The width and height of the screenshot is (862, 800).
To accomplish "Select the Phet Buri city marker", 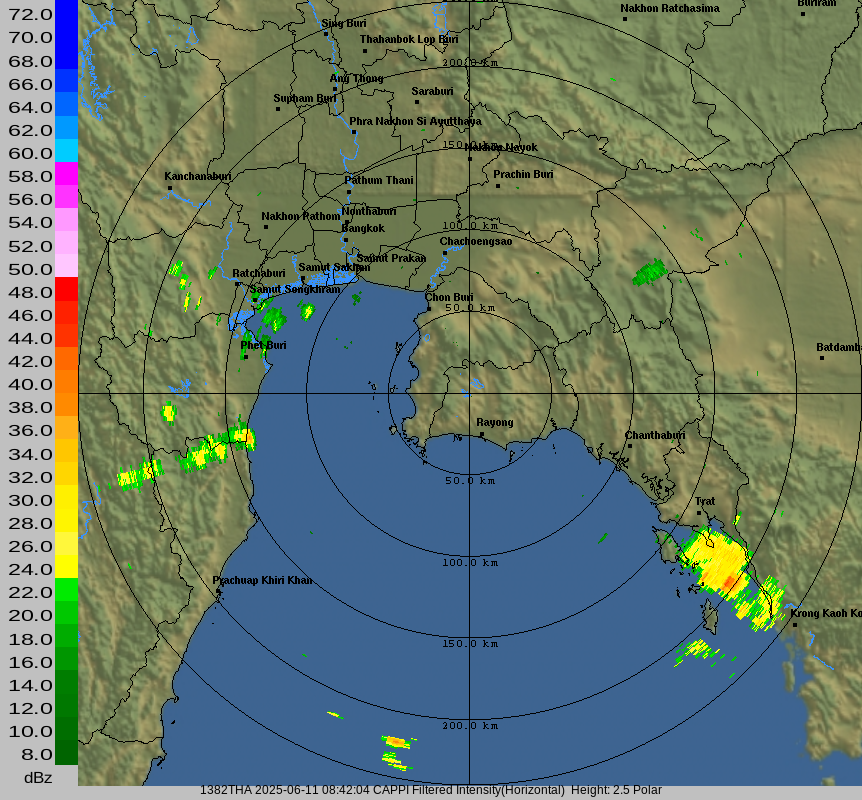I will tap(244, 356).
